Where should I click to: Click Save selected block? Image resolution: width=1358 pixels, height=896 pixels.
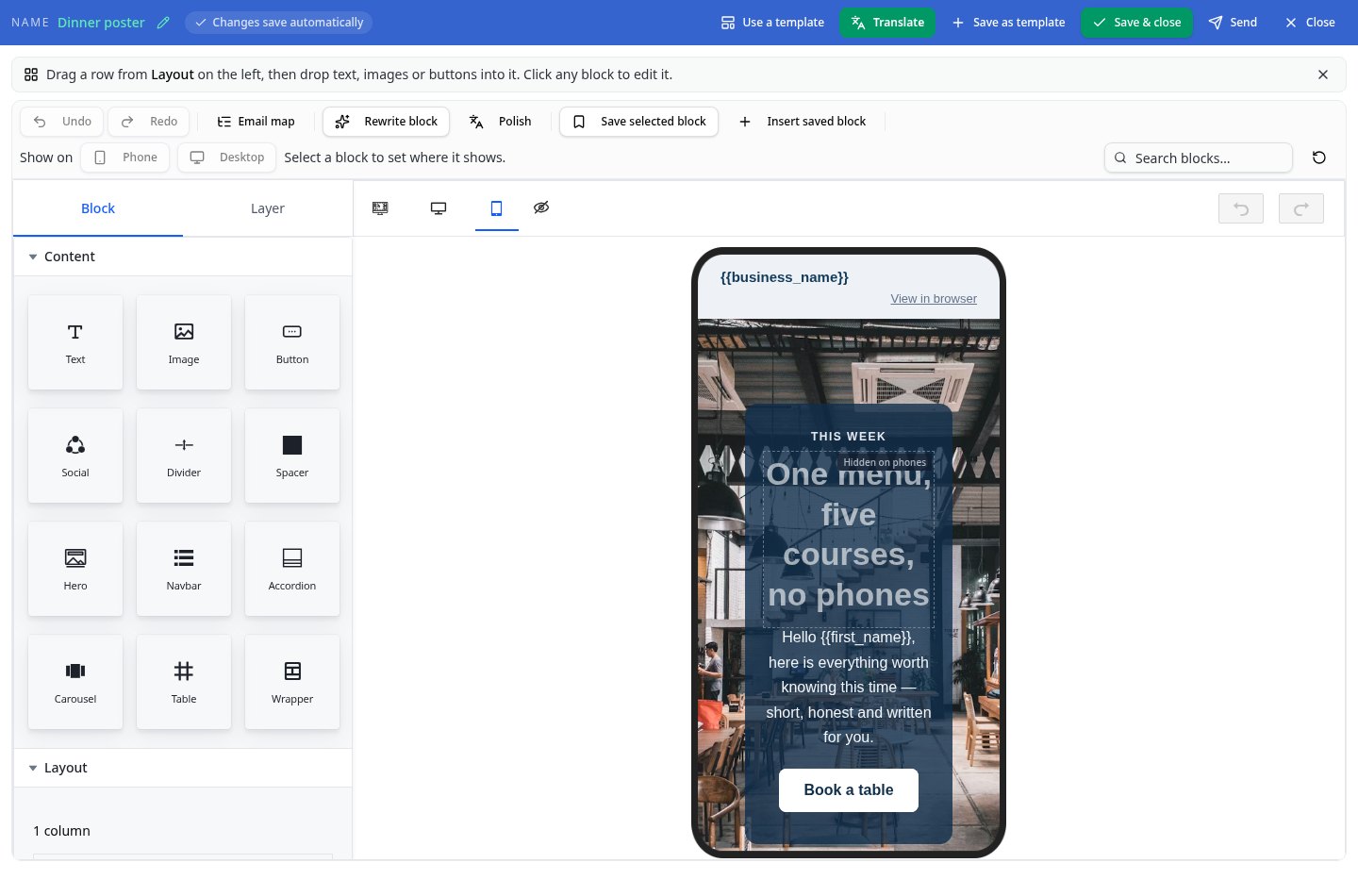pyautogui.click(x=639, y=122)
